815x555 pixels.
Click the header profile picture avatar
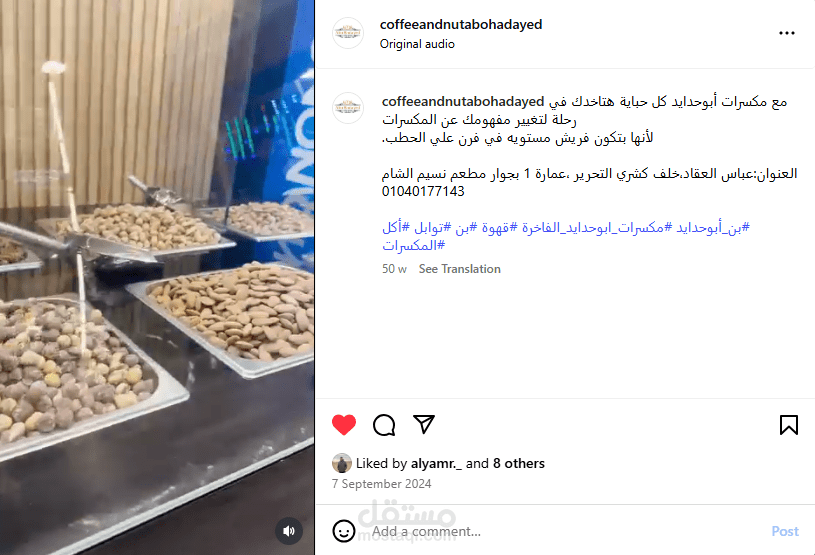(348, 33)
